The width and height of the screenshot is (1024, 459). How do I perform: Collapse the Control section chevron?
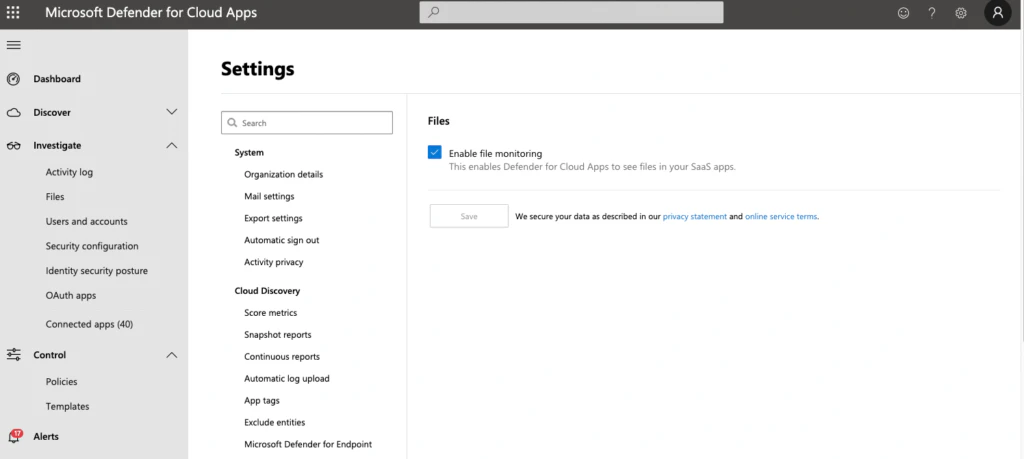pyautogui.click(x=172, y=355)
